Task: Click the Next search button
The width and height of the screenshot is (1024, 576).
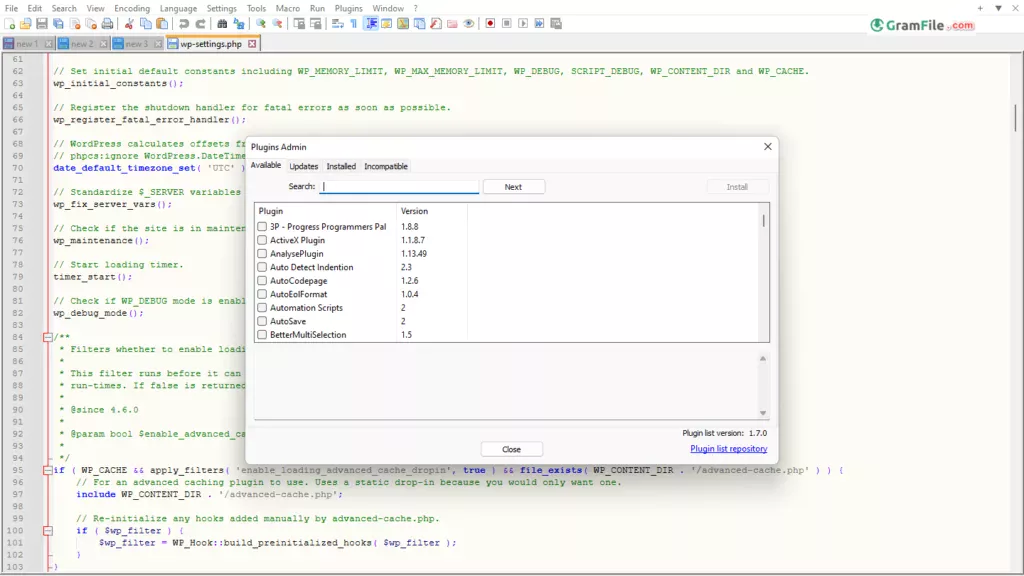Action: (x=513, y=187)
